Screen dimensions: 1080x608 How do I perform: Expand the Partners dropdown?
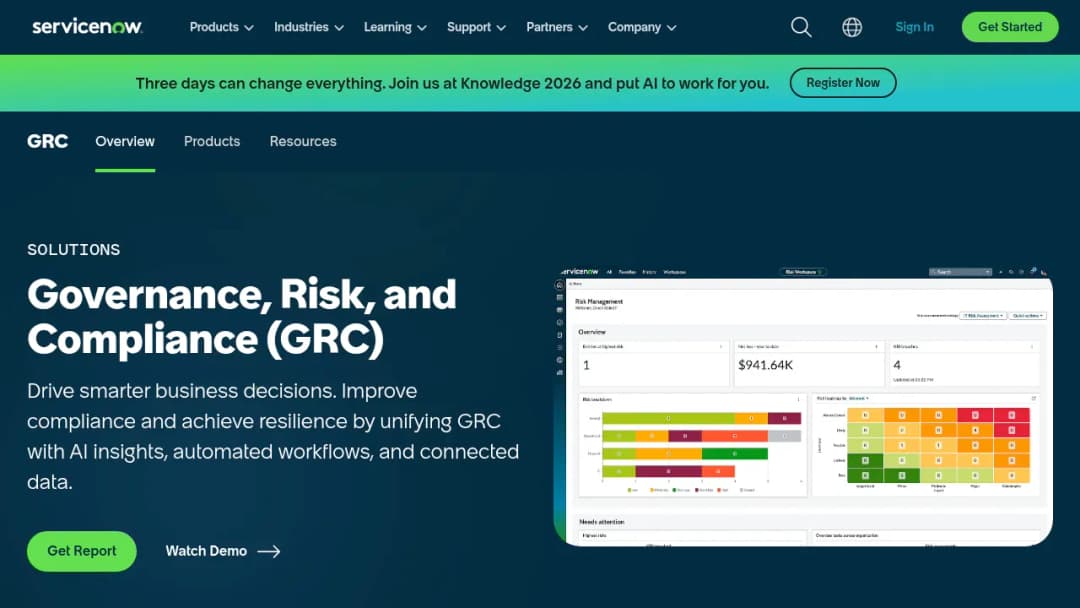coord(557,27)
